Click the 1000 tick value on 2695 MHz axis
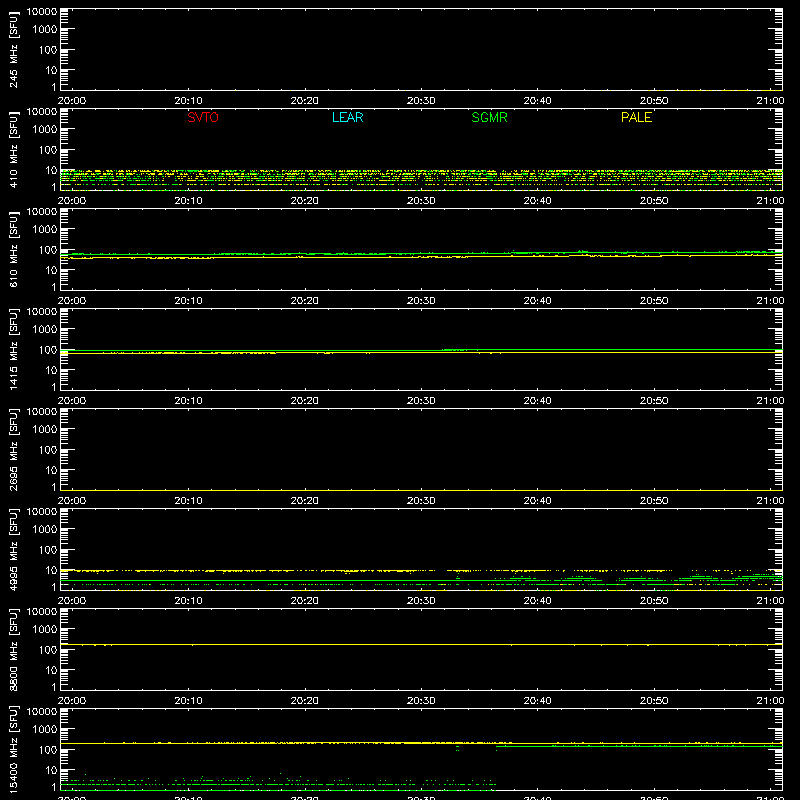 45,430
